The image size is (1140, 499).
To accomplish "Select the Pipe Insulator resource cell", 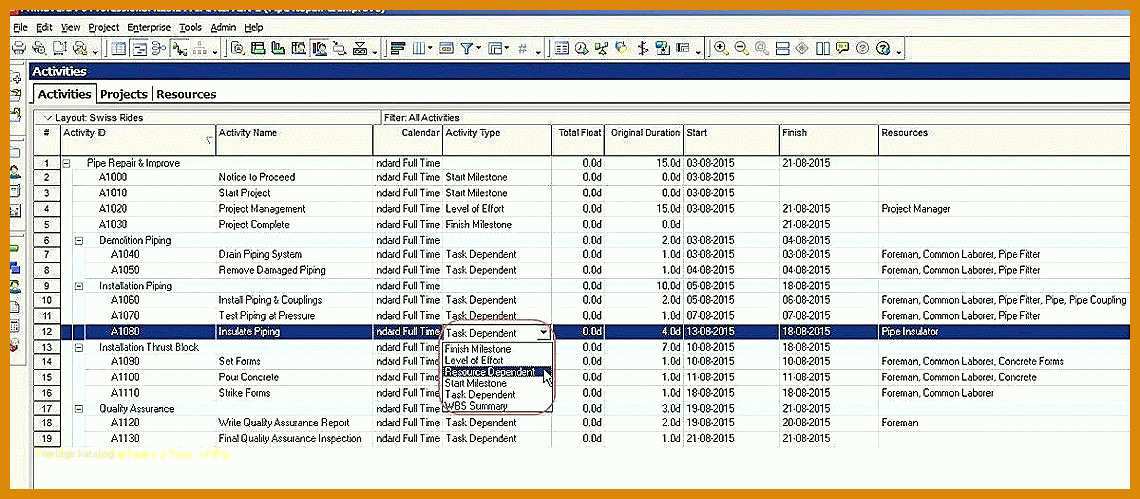I will pos(910,332).
